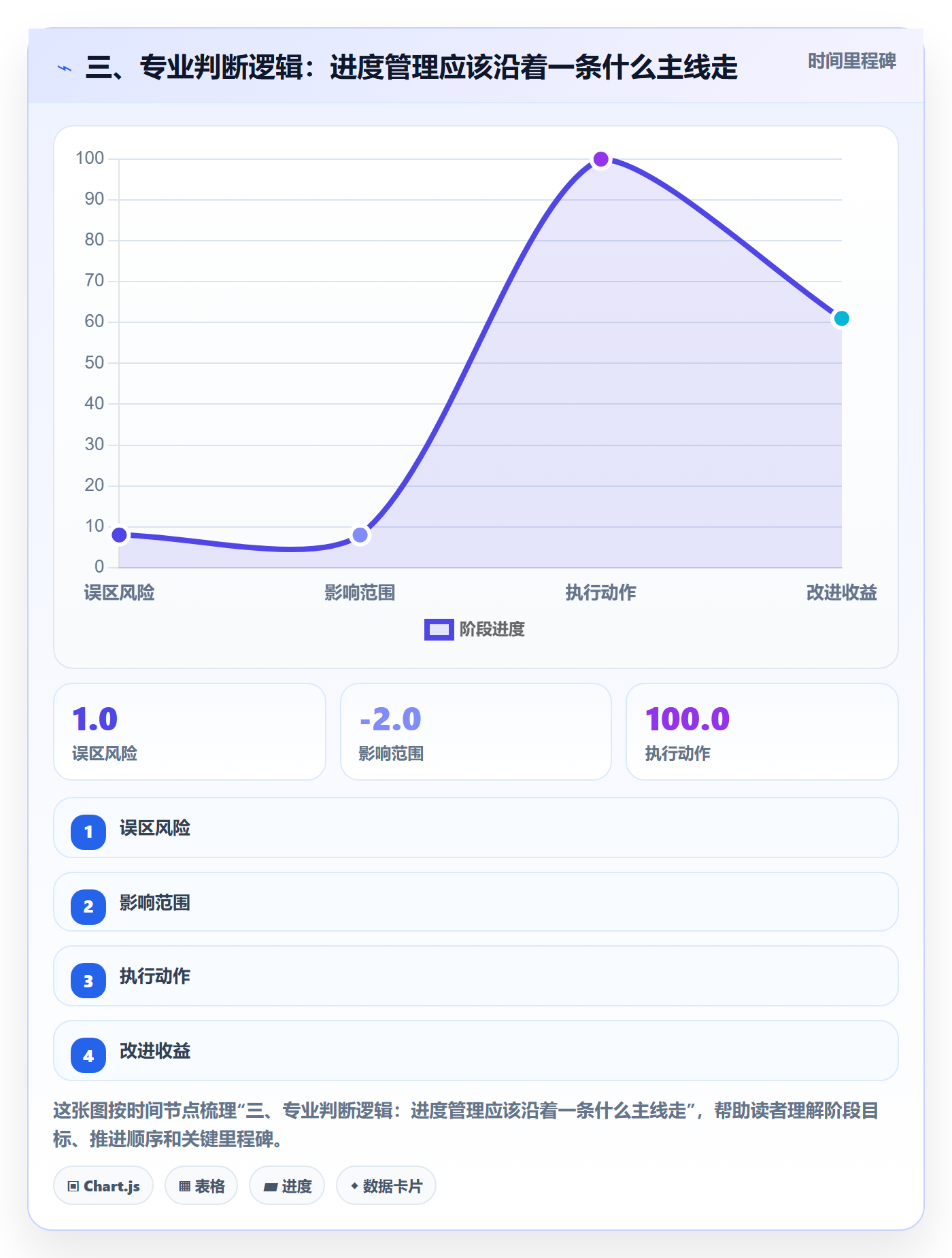
Task: Click the number 3 badge beside 执行动作
Action: pos(88,981)
